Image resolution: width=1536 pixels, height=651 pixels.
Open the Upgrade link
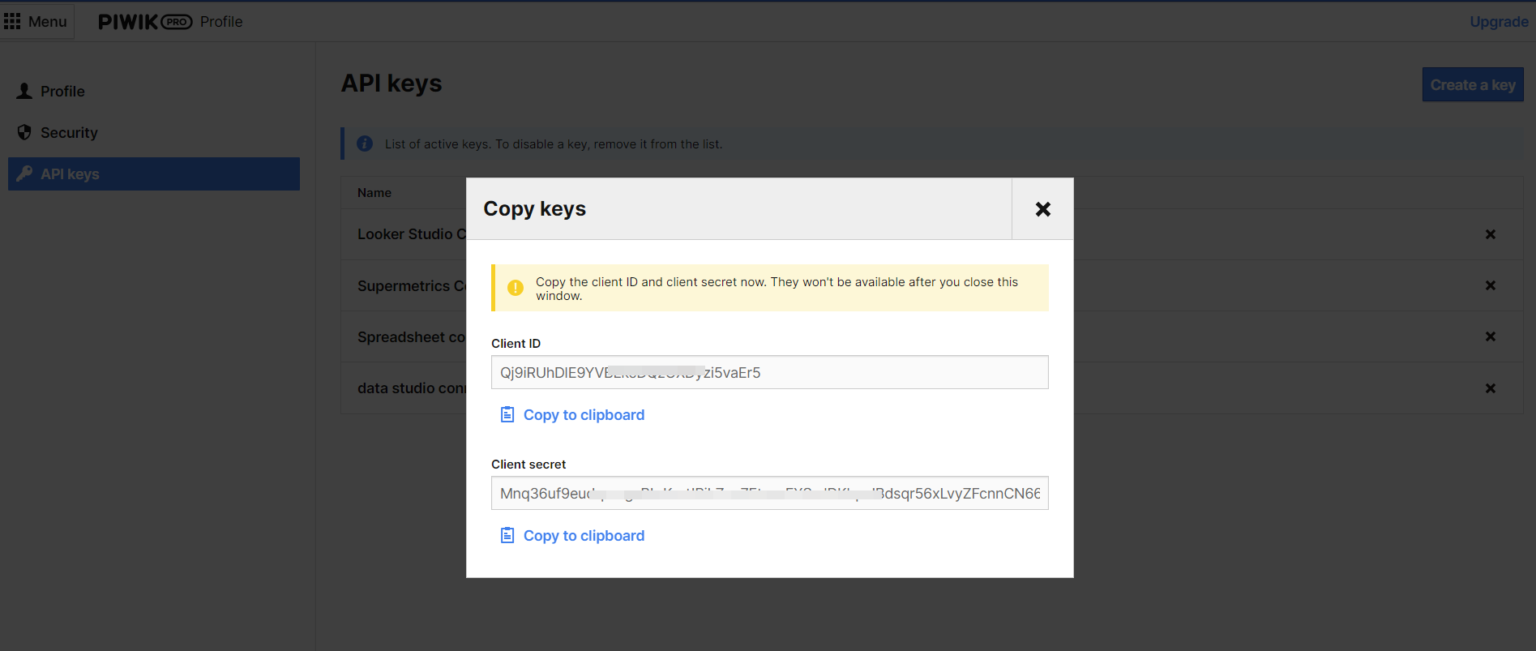tap(1498, 21)
